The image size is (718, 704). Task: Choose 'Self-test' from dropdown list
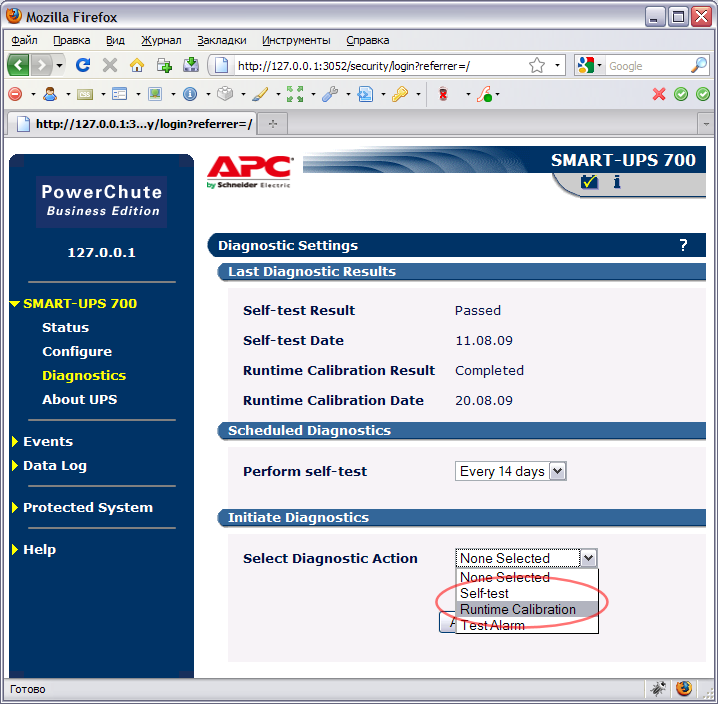(527, 593)
